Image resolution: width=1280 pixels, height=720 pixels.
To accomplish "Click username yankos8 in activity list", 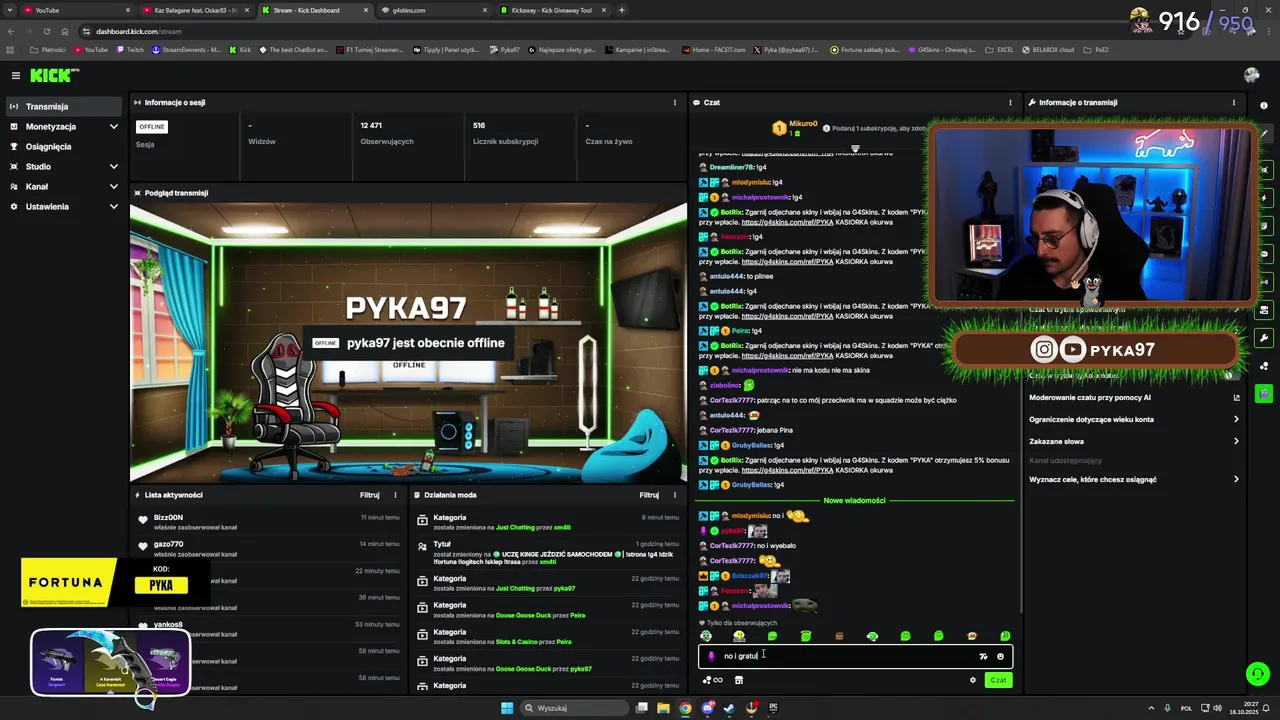I will point(168,624).
